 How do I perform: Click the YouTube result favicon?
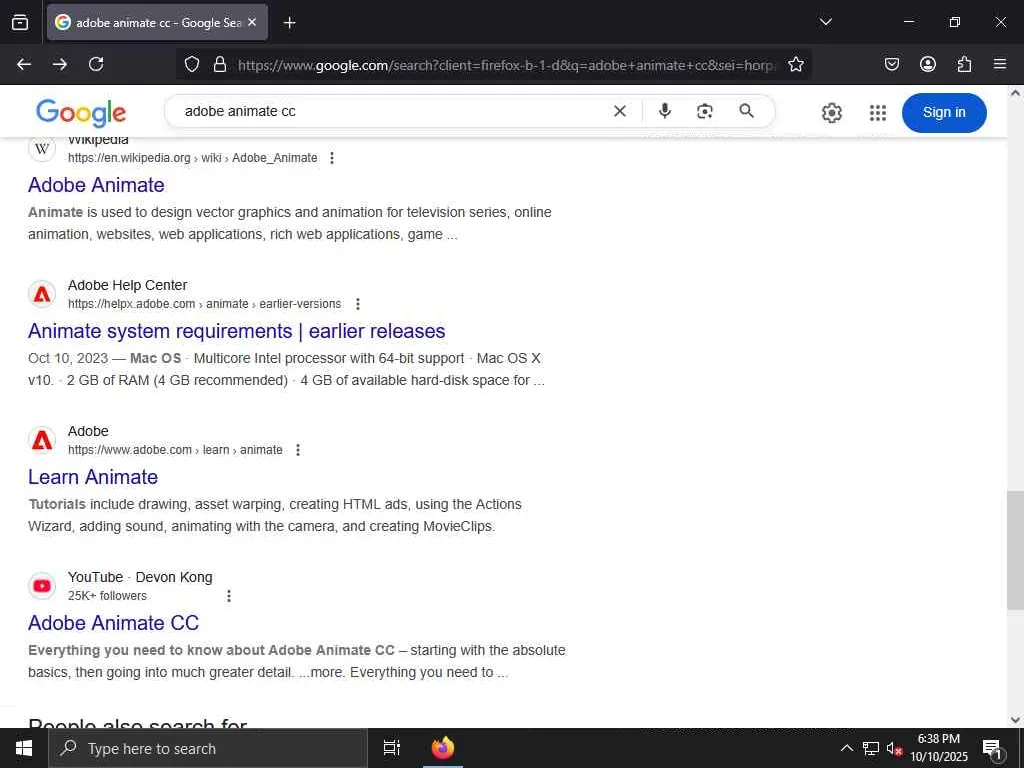pyautogui.click(x=42, y=586)
